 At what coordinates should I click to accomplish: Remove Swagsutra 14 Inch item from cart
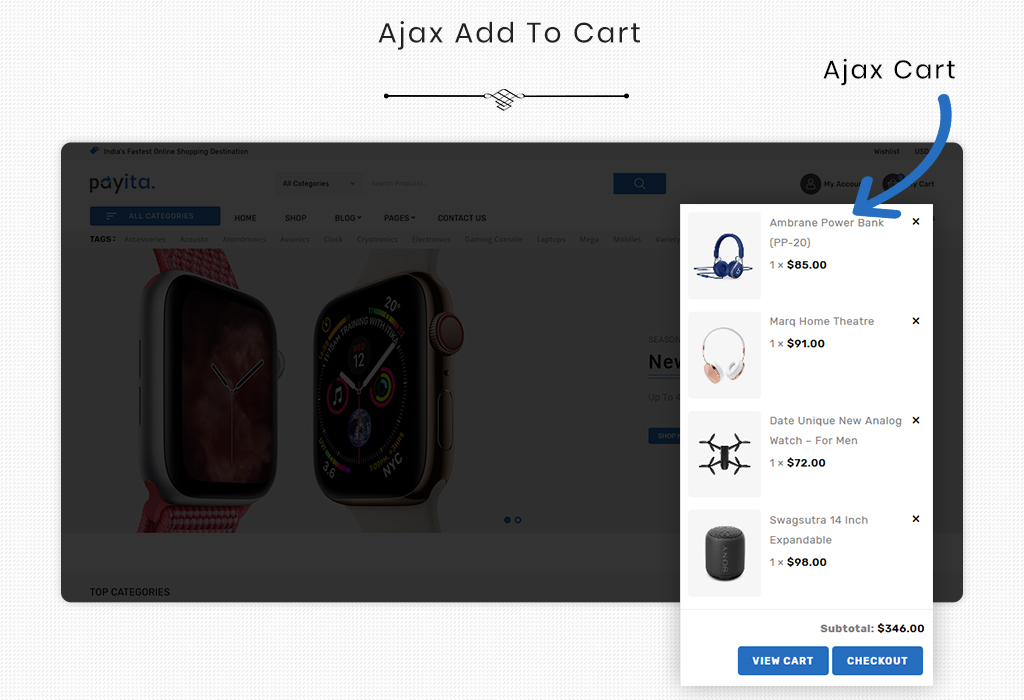click(x=916, y=518)
